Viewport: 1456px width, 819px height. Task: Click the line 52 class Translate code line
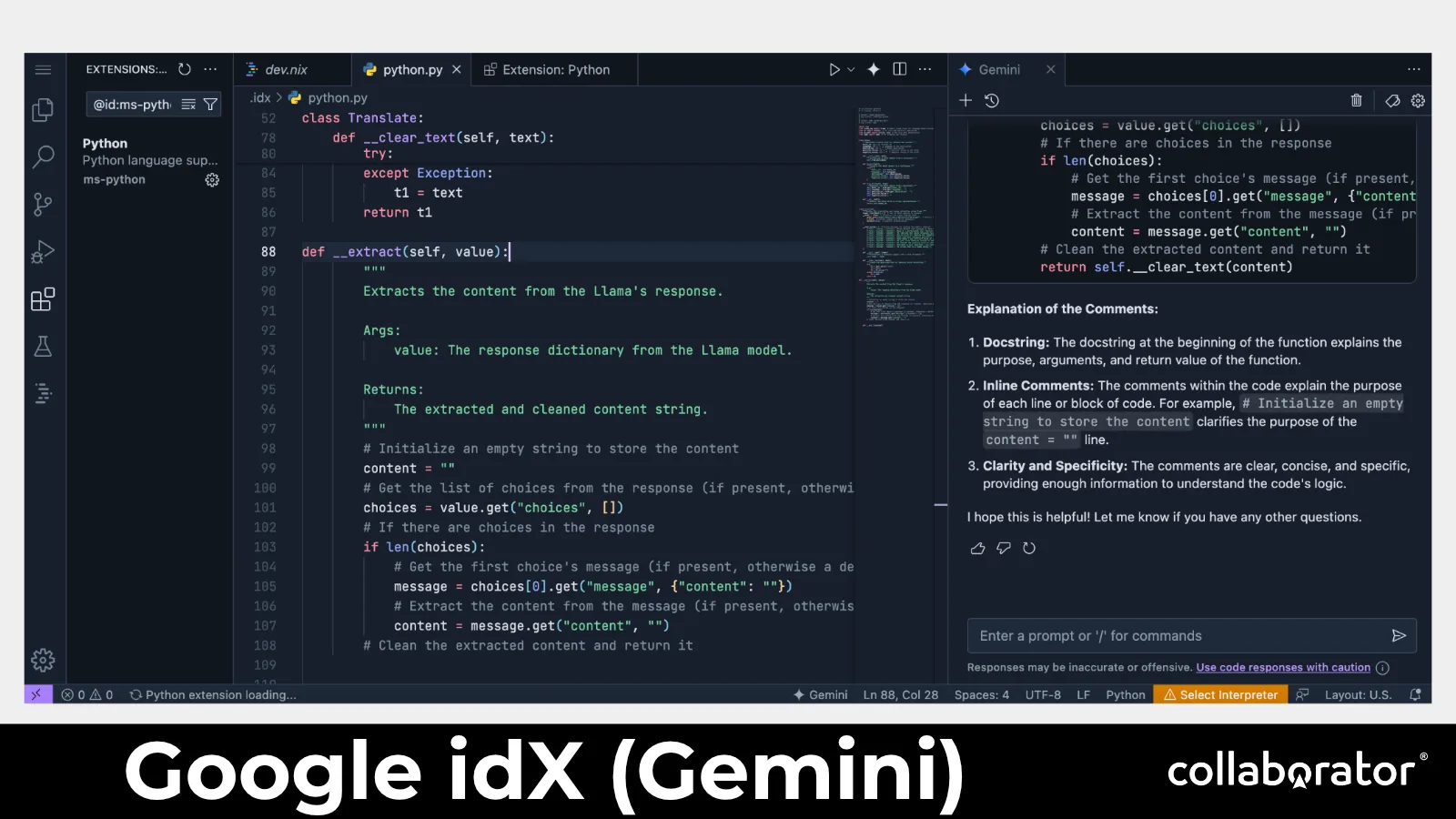click(x=362, y=118)
